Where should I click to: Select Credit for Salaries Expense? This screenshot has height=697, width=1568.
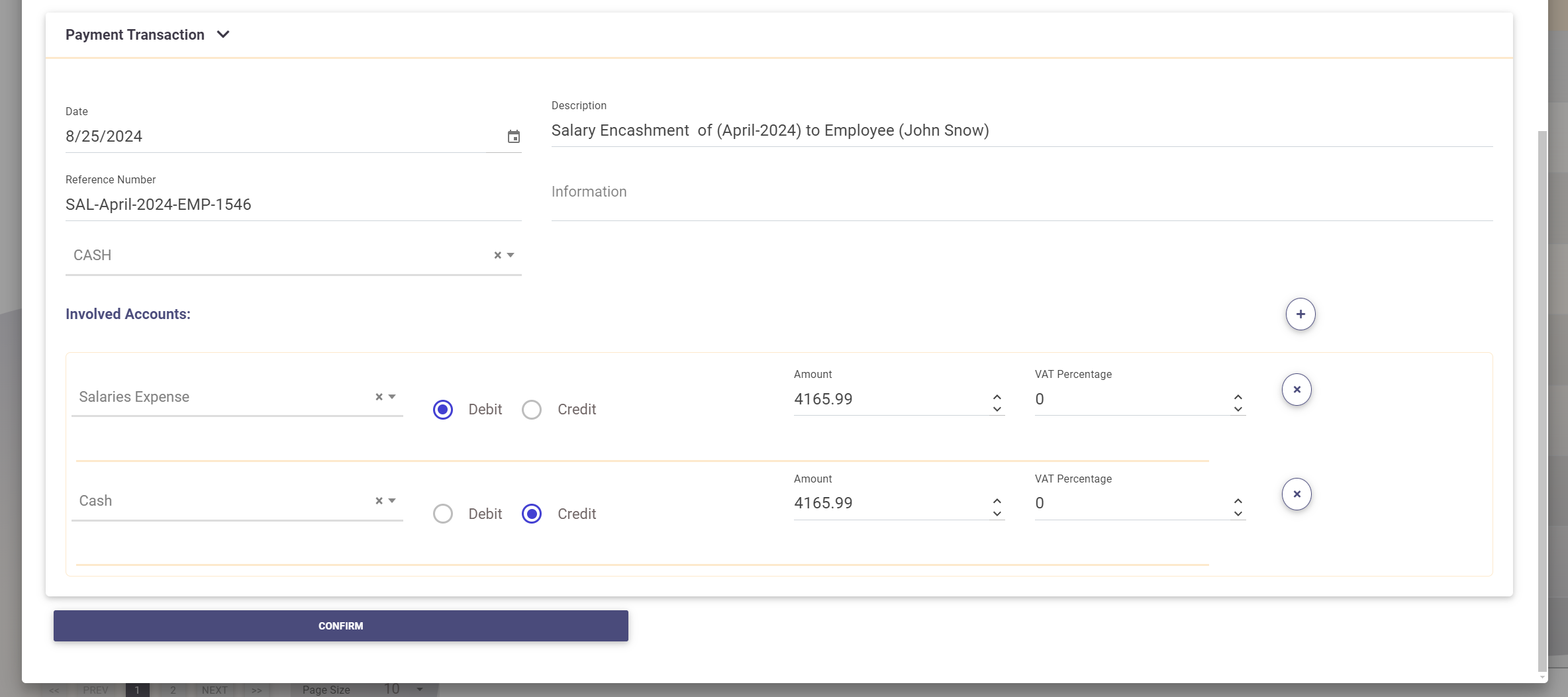tap(532, 410)
